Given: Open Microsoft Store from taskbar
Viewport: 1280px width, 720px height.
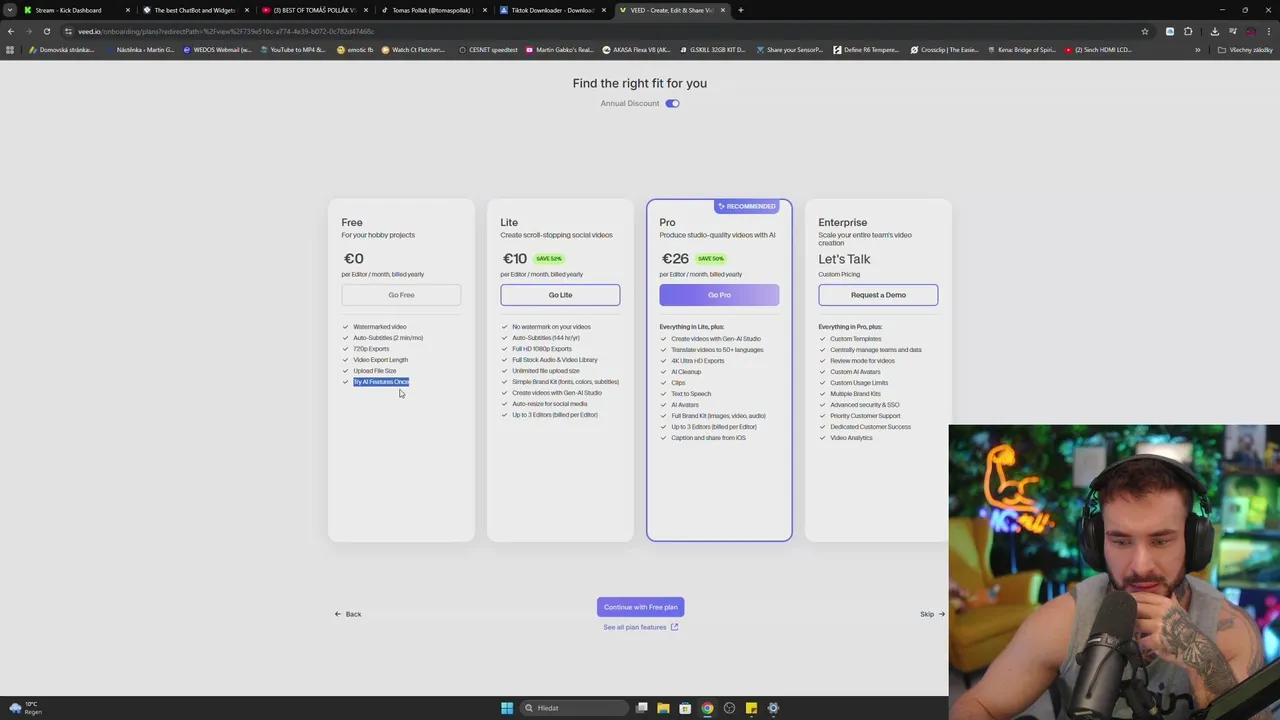Looking at the screenshot, I should coord(685,708).
